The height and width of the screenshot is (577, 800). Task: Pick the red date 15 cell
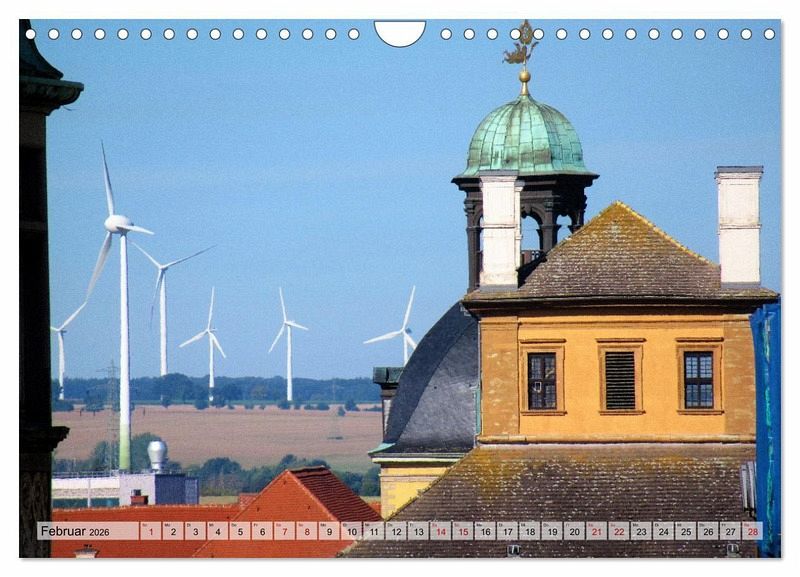click(463, 531)
